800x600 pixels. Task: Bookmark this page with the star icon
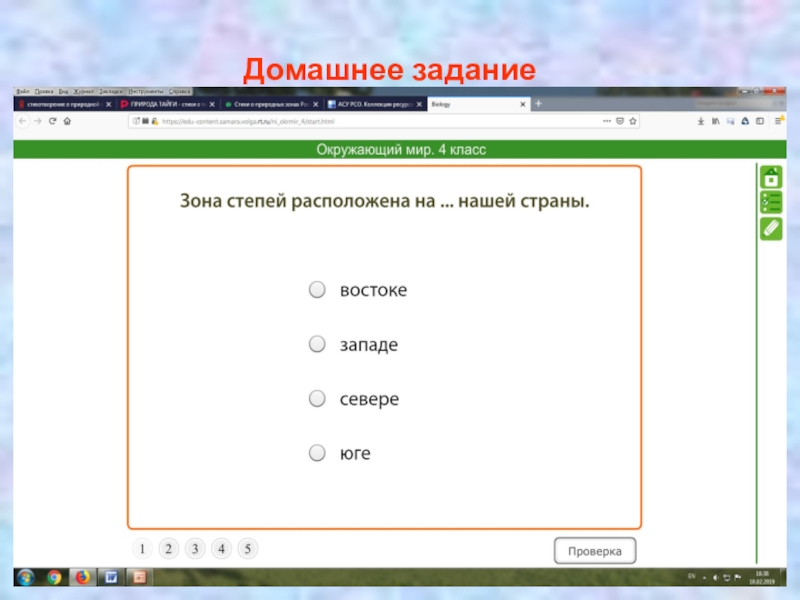tap(633, 121)
